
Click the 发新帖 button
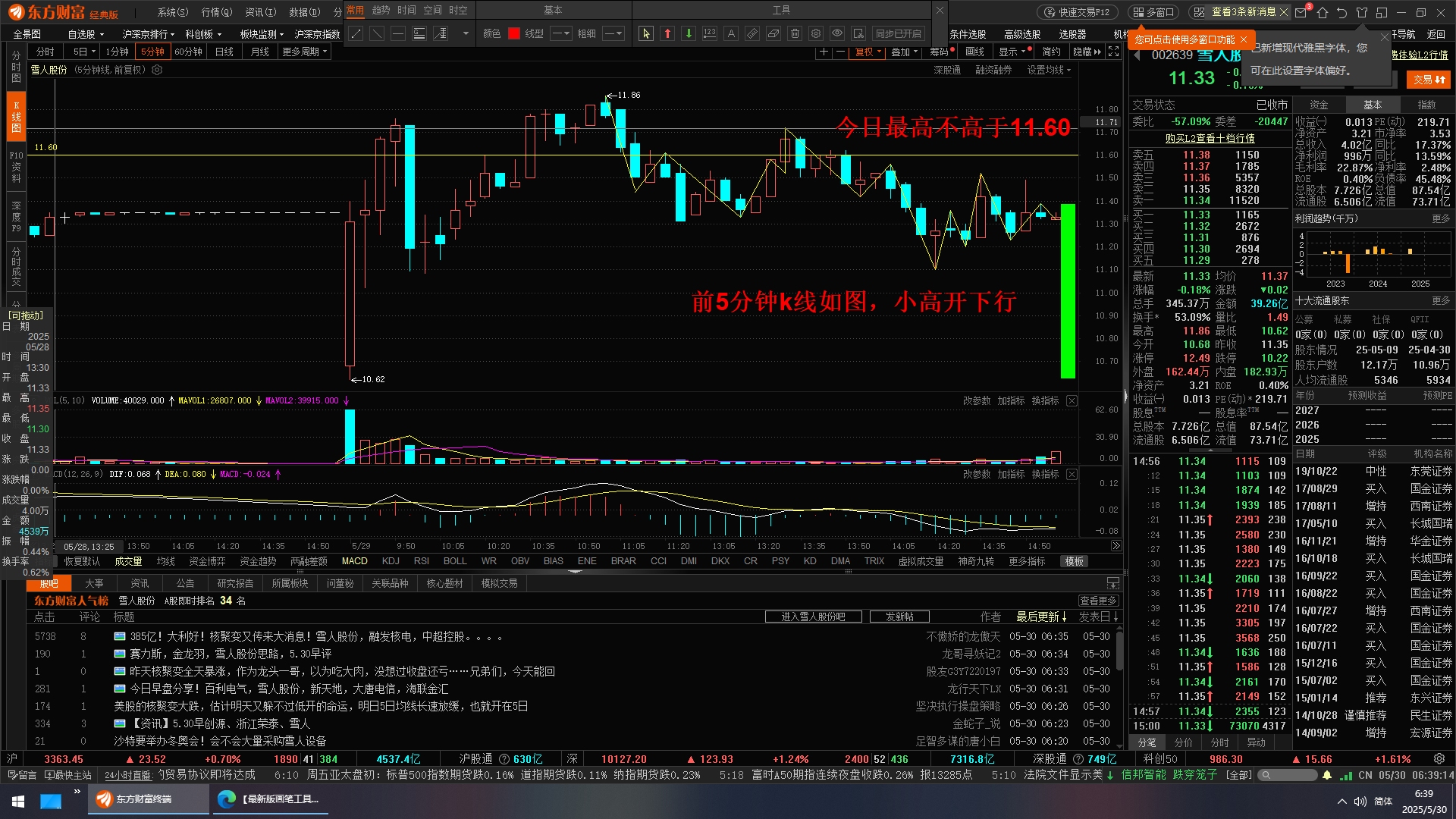coord(899,617)
